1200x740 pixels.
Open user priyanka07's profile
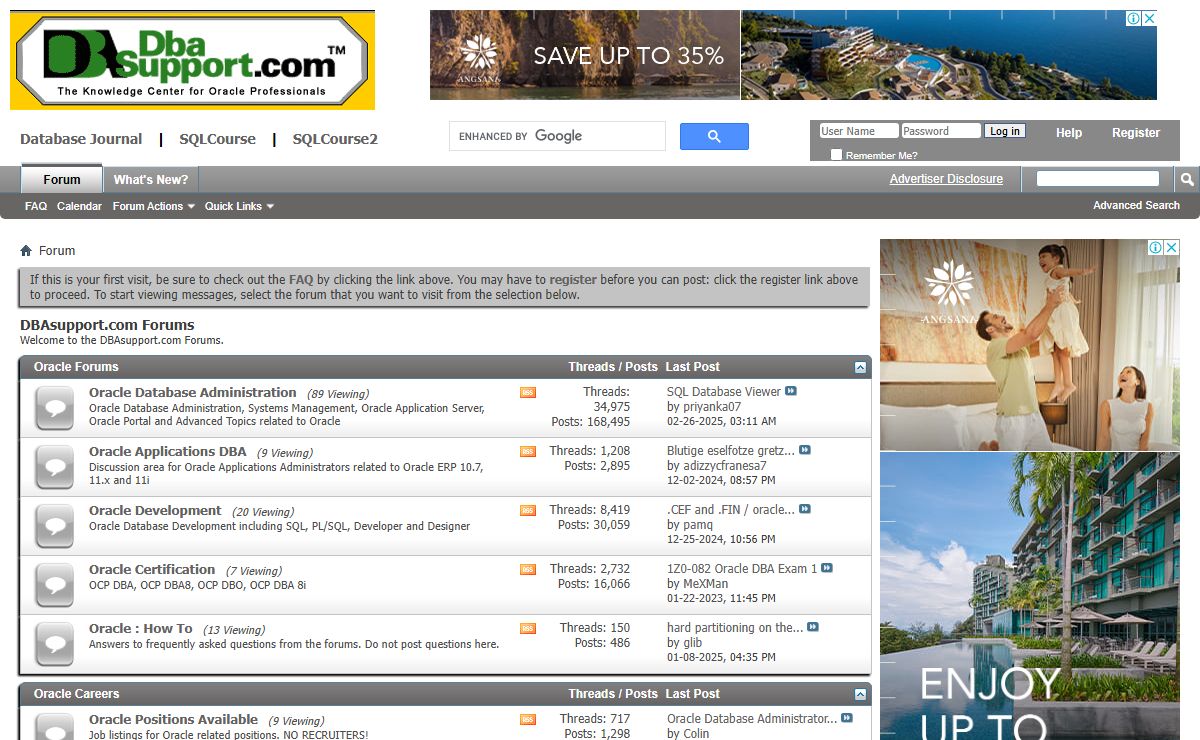click(x=712, y=407)
